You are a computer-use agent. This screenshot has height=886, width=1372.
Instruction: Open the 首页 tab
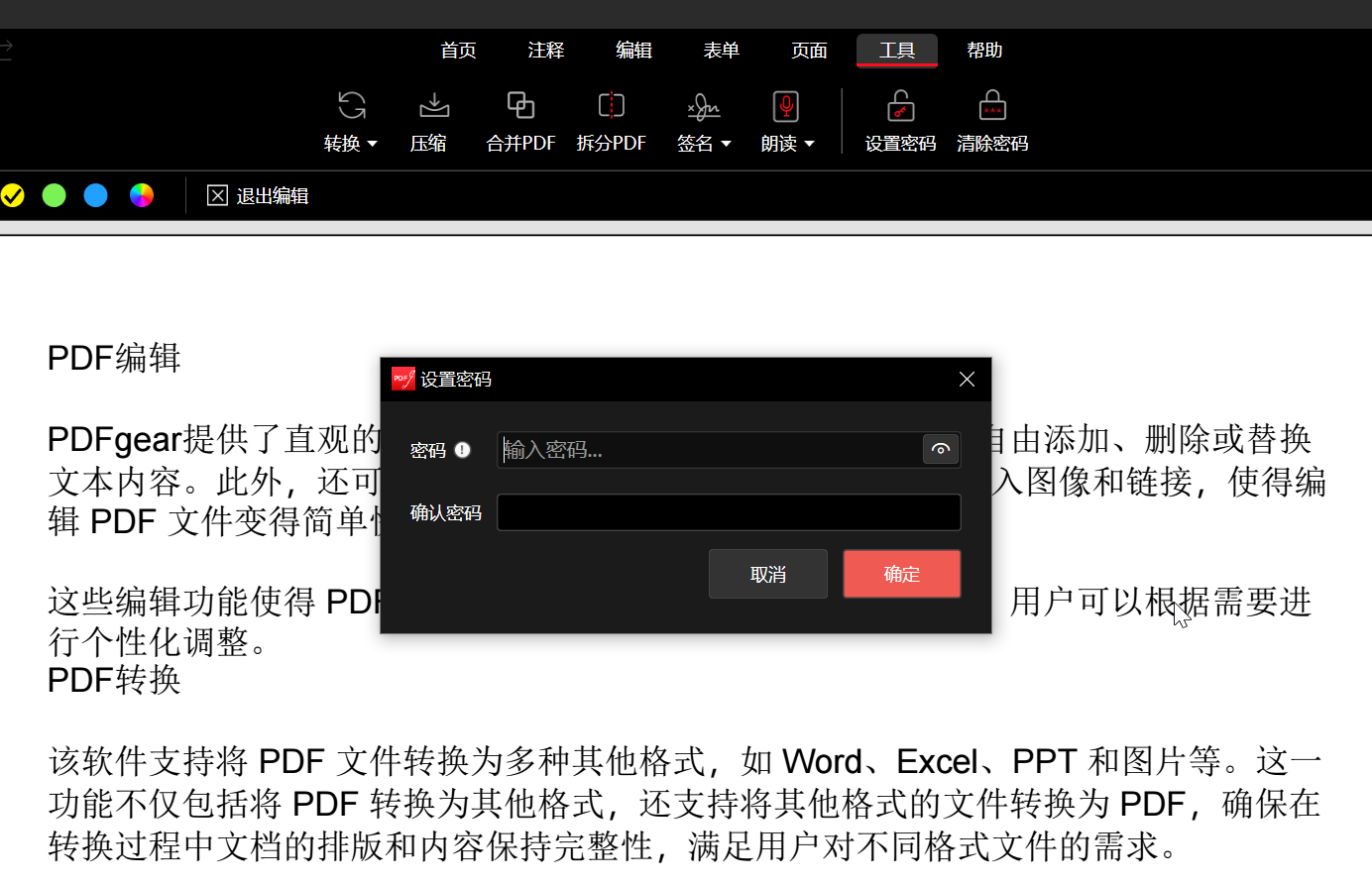tap(458, 51)
